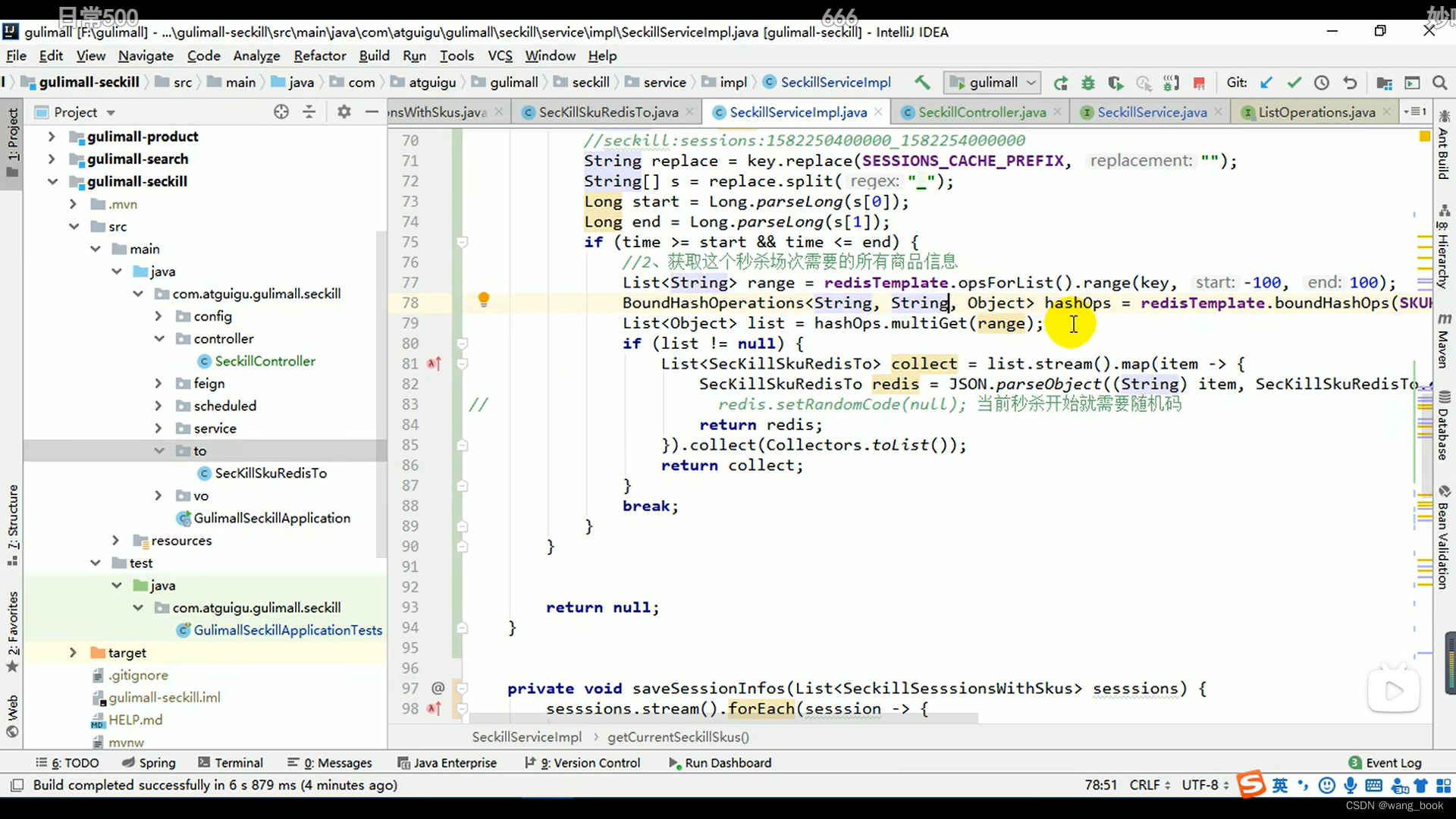This screenshot has width=1456, height=819.
Task: Open the Layout settings toolbar icon
Action: [x=1412, y=83]
